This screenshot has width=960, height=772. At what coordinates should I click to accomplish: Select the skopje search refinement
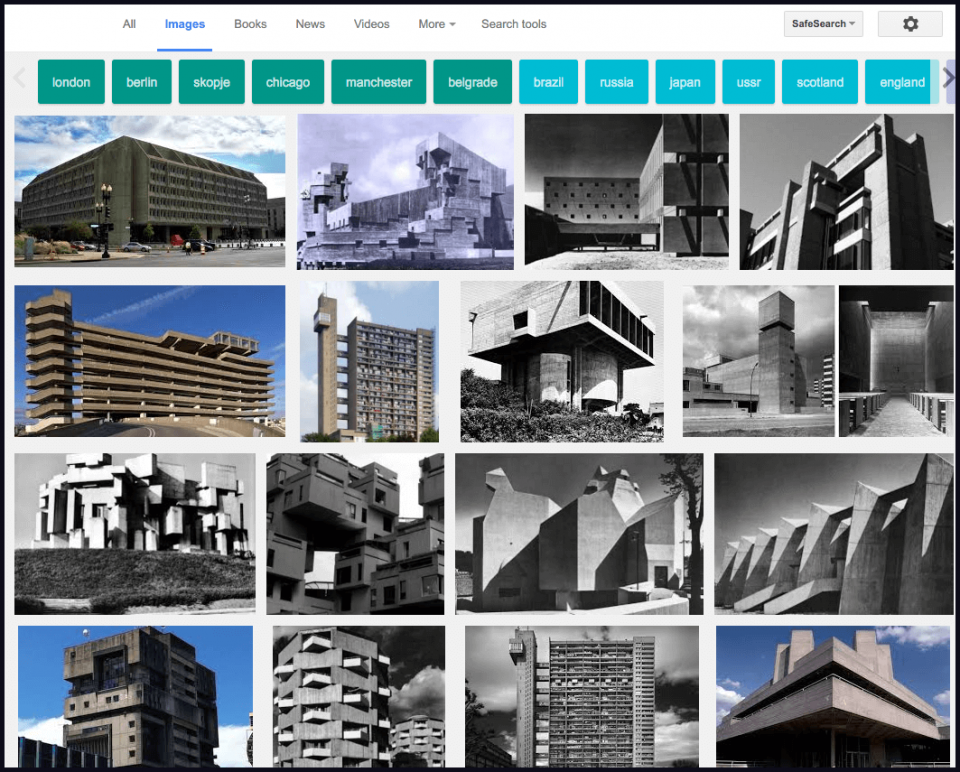tap(211, 82)
